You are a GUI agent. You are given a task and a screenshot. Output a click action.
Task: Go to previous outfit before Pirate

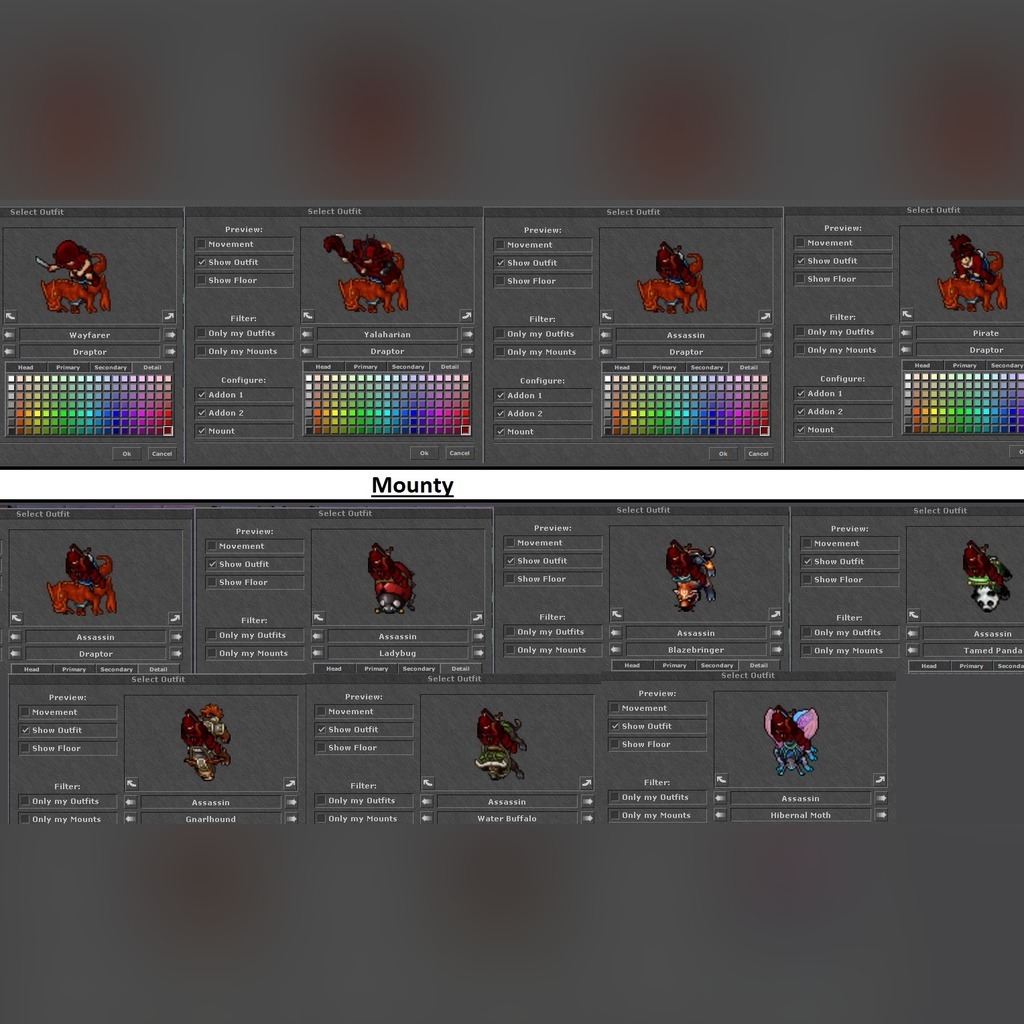tap(906, 333)
